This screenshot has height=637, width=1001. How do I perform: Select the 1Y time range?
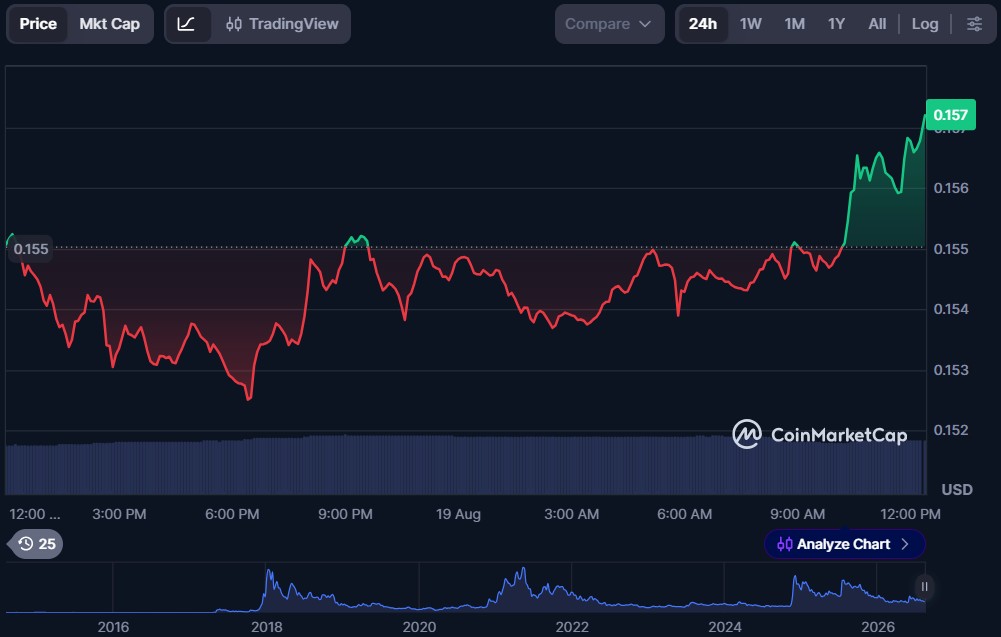(x=836, y=24)
